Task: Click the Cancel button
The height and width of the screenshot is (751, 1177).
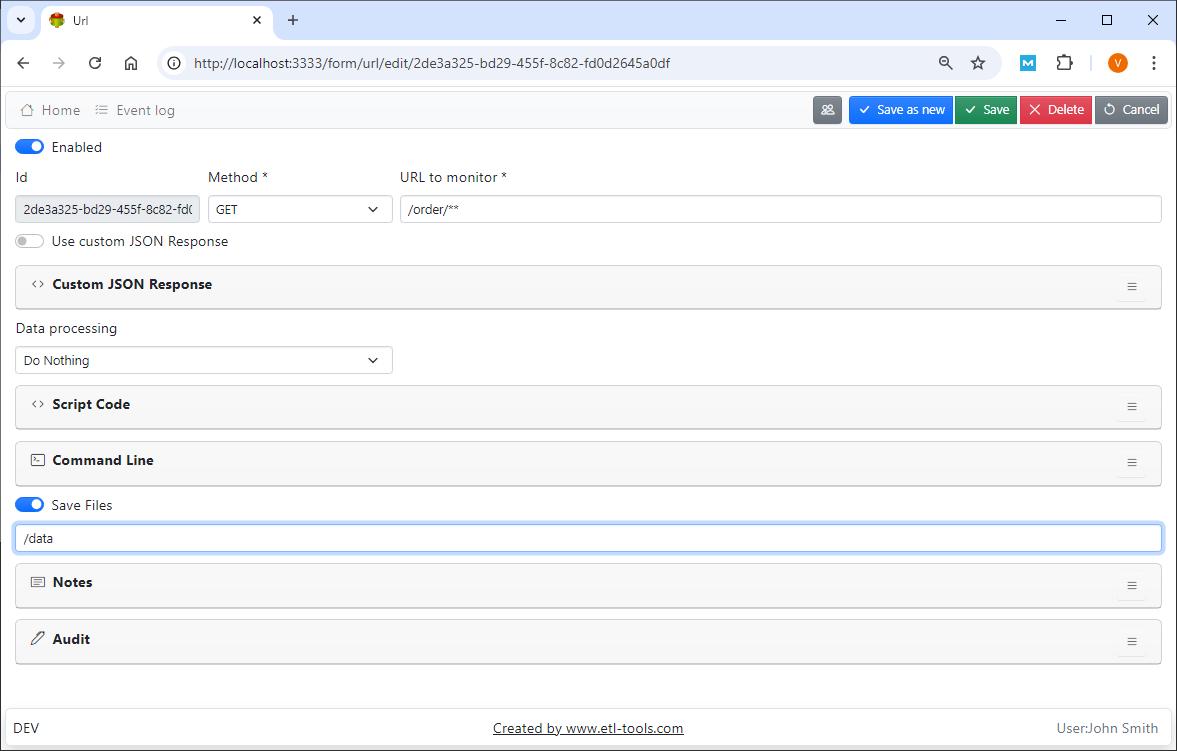Action: 1131,110
